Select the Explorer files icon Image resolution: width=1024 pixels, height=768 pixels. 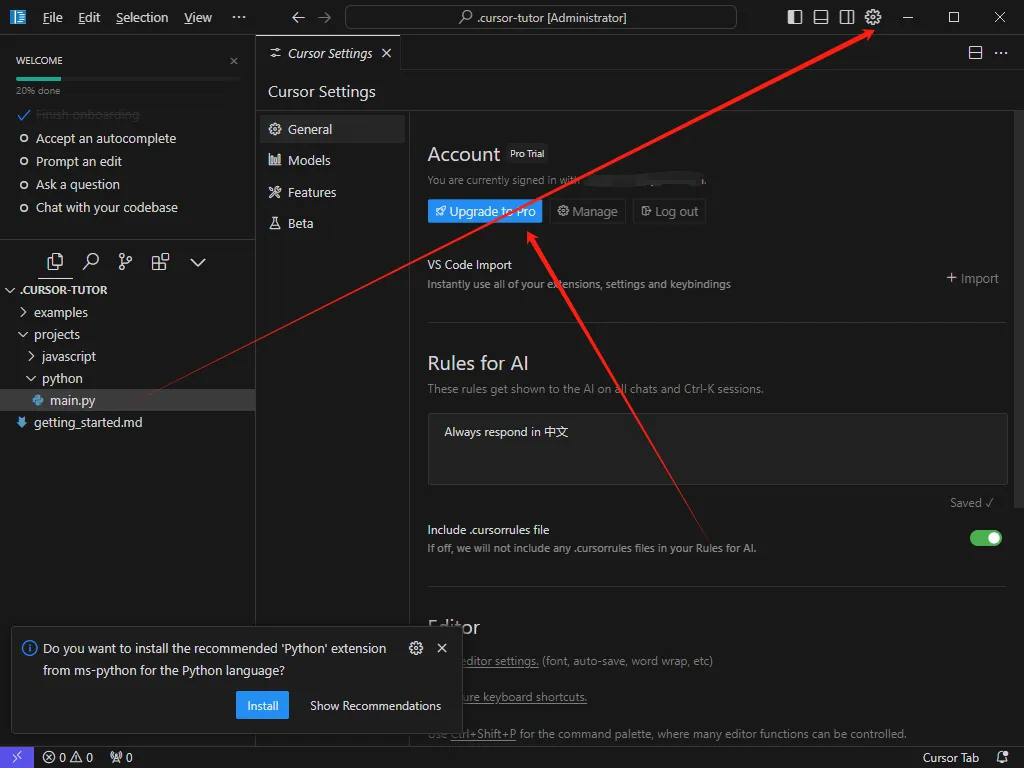[56, 262]
